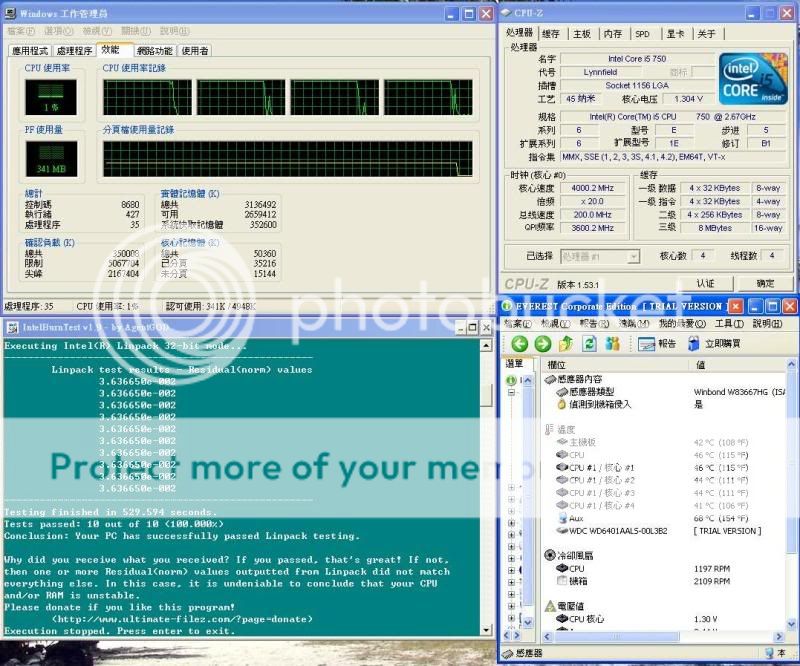The height and width of the screenshot is (666, 800).
Task: Collapse the expanded tree node in EVEREST sidebar
Action: point(512,393)
